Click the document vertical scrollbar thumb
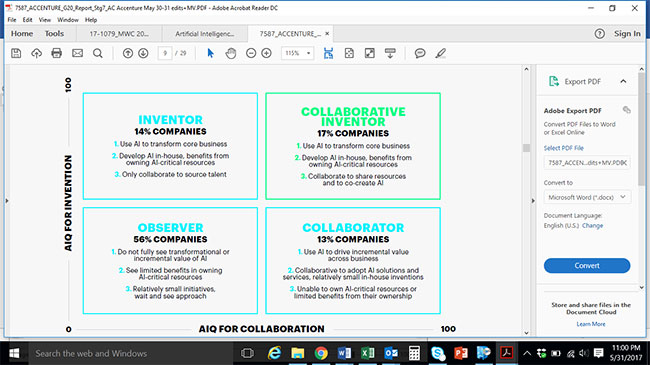Image resolution: width=650 pixels, height=365 pixels. (x=526, y=148)
